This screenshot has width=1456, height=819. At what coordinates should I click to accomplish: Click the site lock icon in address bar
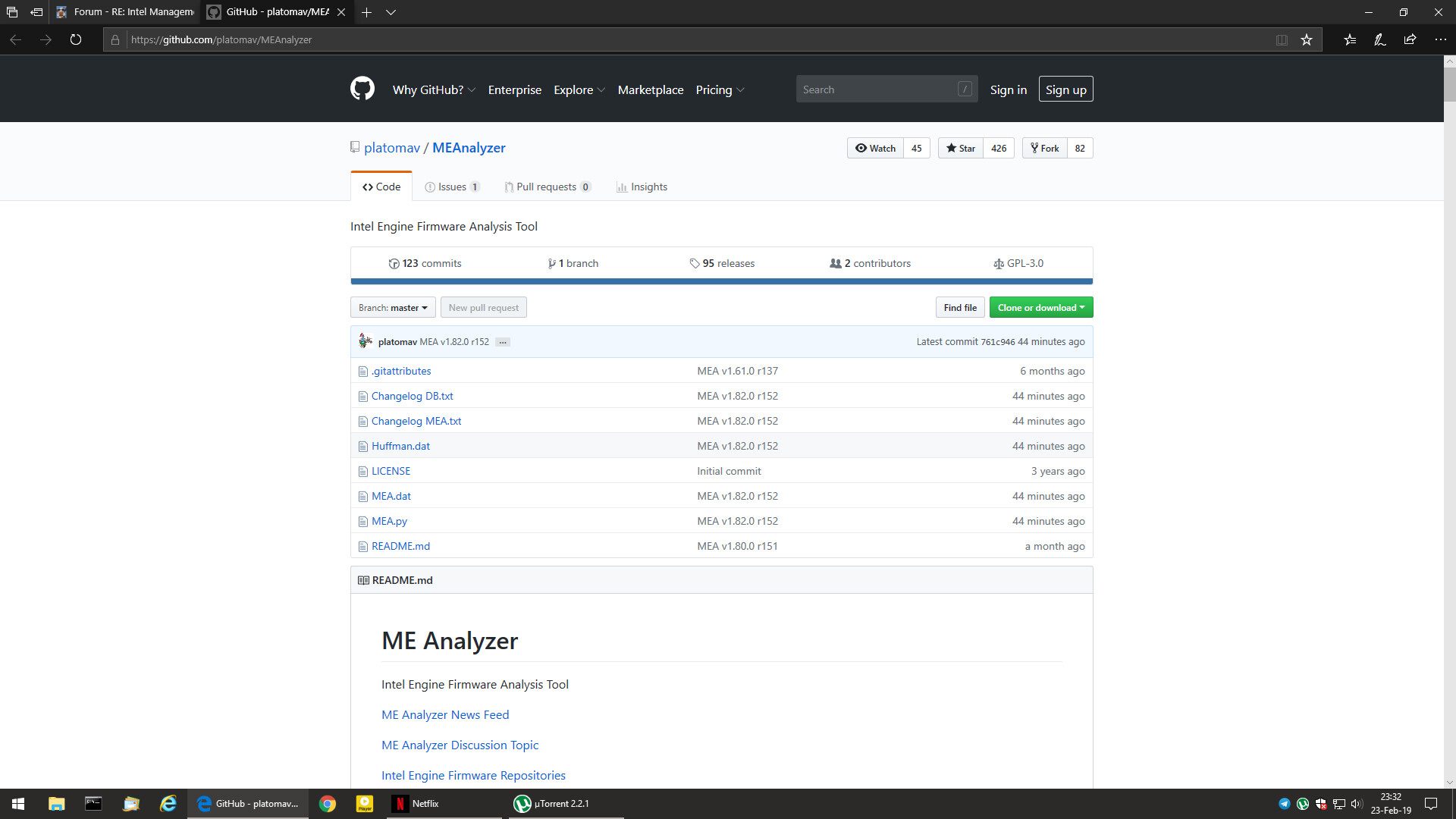115,39
